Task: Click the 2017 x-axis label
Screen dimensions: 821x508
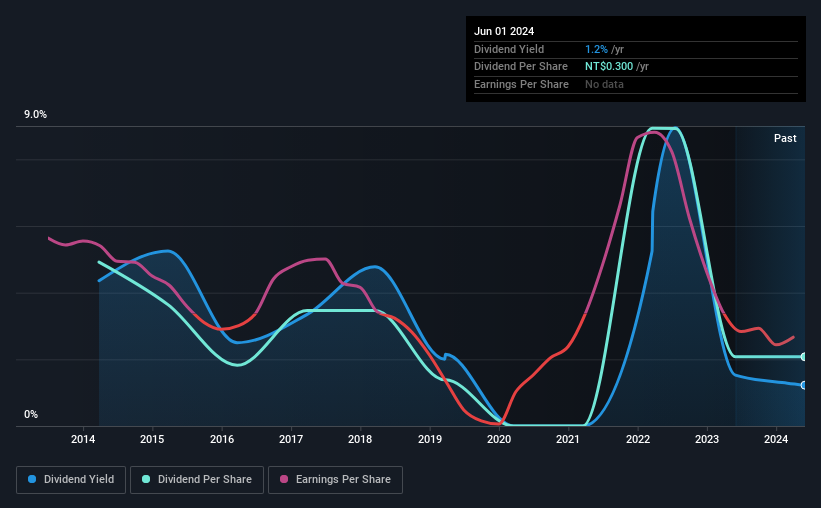Action: pyautogui.click(x=291, y=439)
